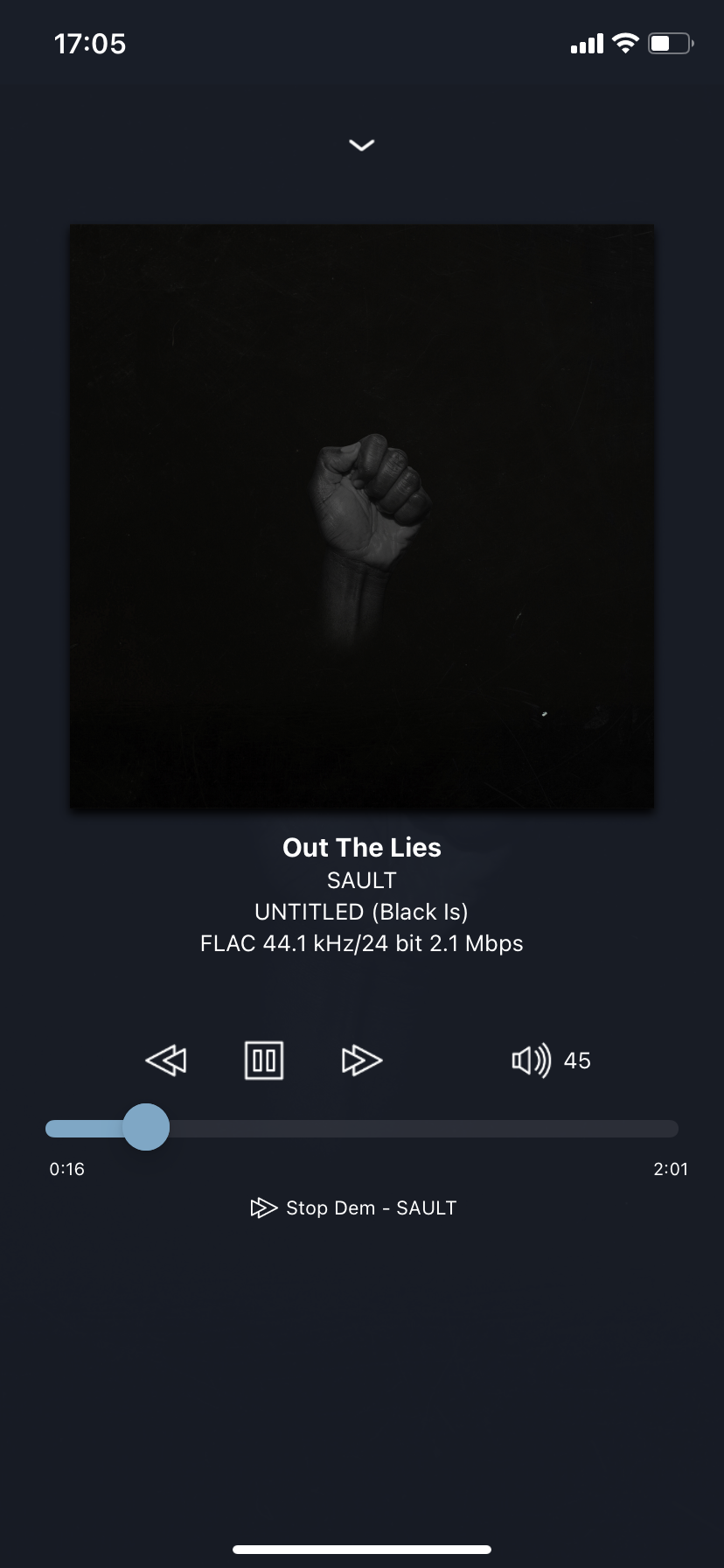Viewport: 724px width, 1568px height.
Task: Open volume control via speaker icon
Action: click(531, 1060)
